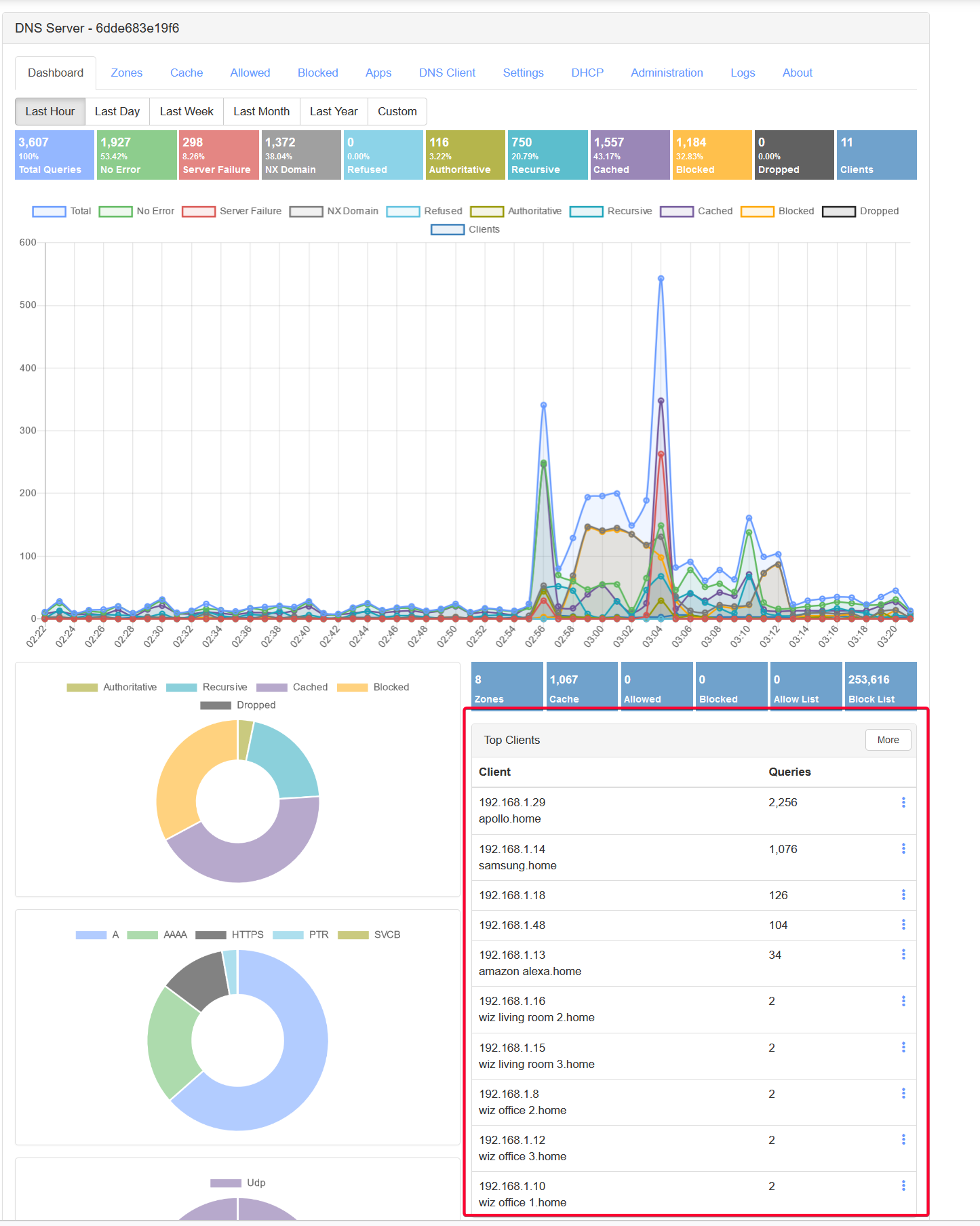View the Logs tab
This screenshot has width=980, height=1226.
[743, 73]
